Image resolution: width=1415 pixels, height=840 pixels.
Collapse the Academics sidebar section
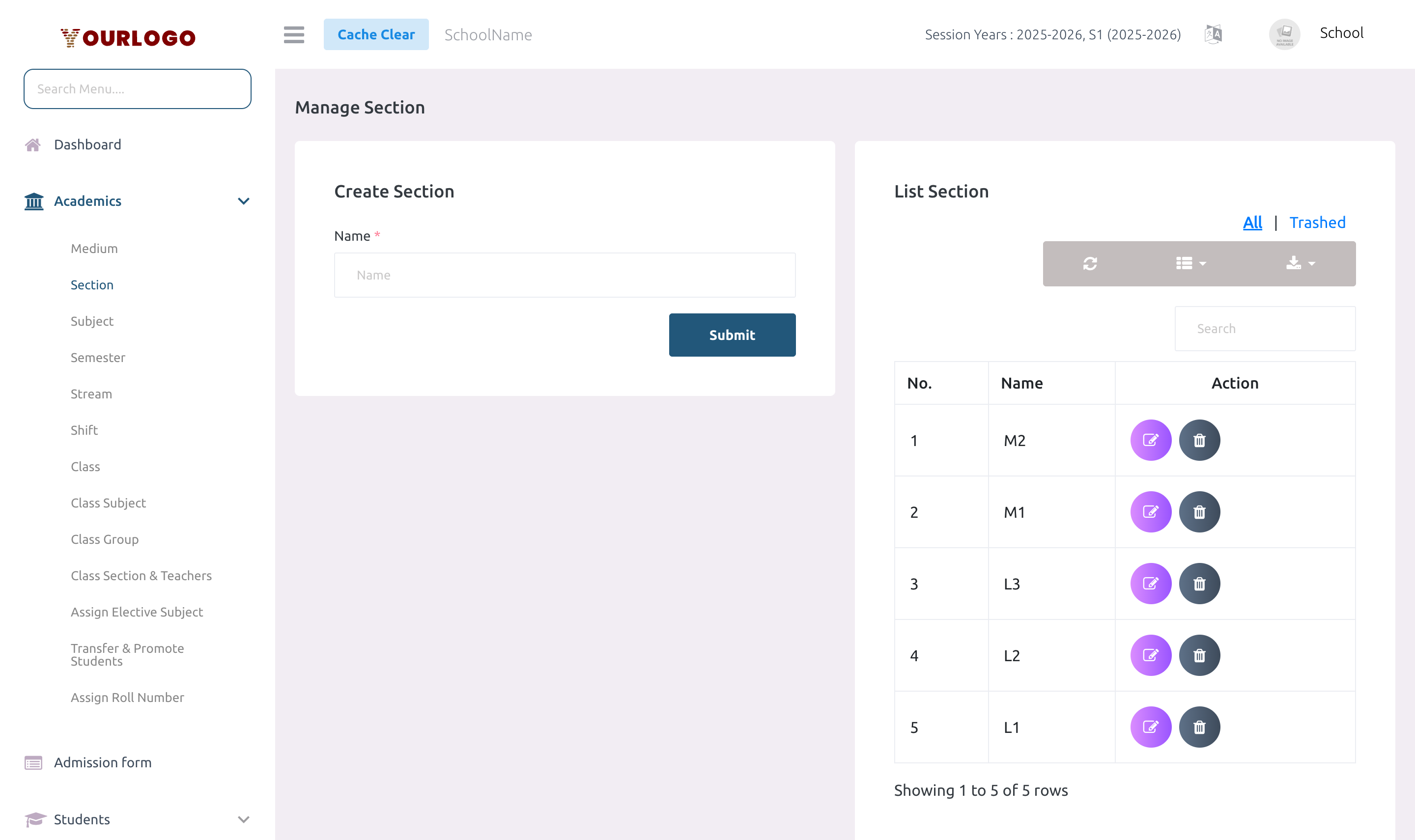(243, 201)
